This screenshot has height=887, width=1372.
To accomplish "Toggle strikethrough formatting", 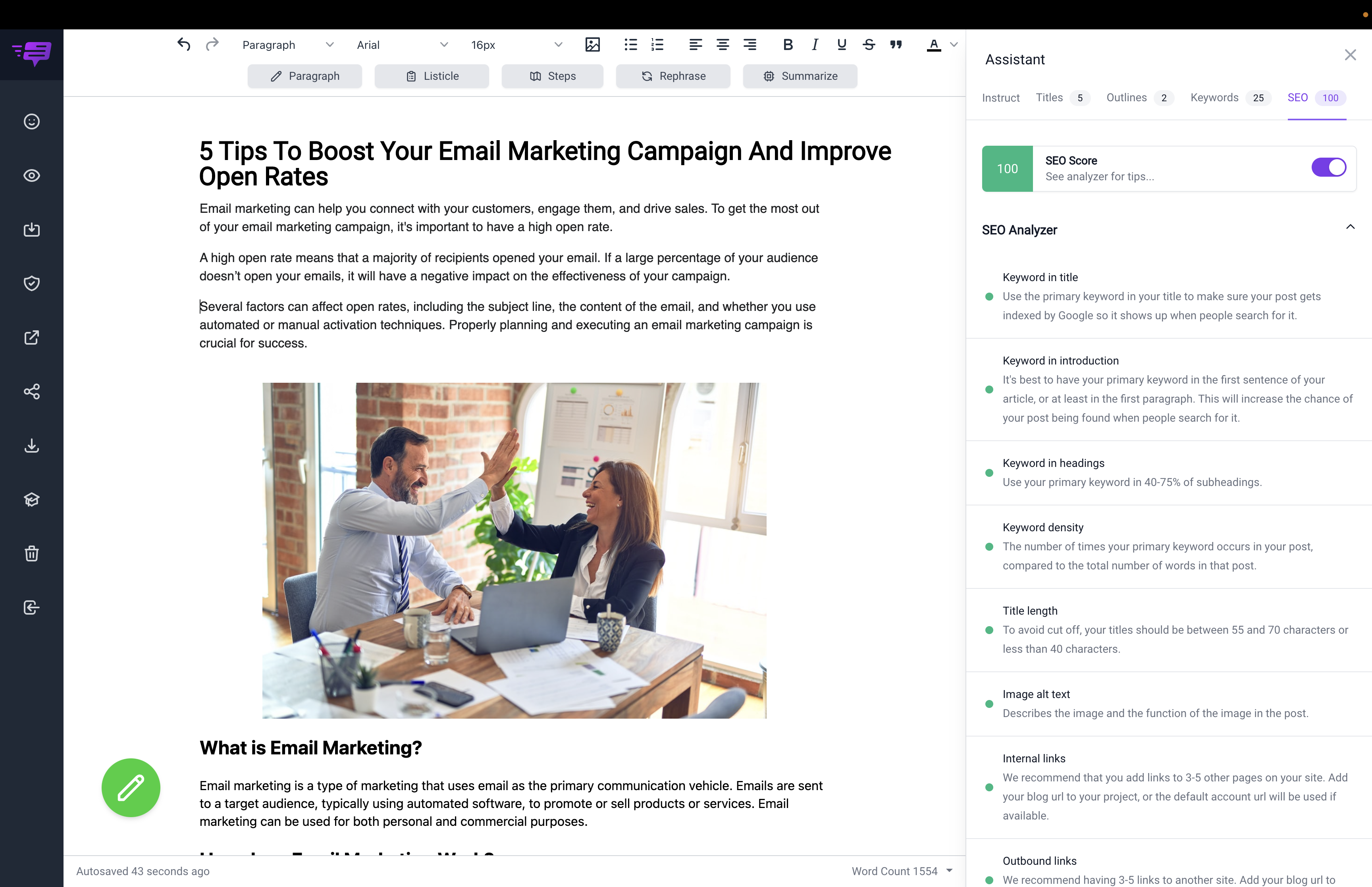I will pos(869,44).
